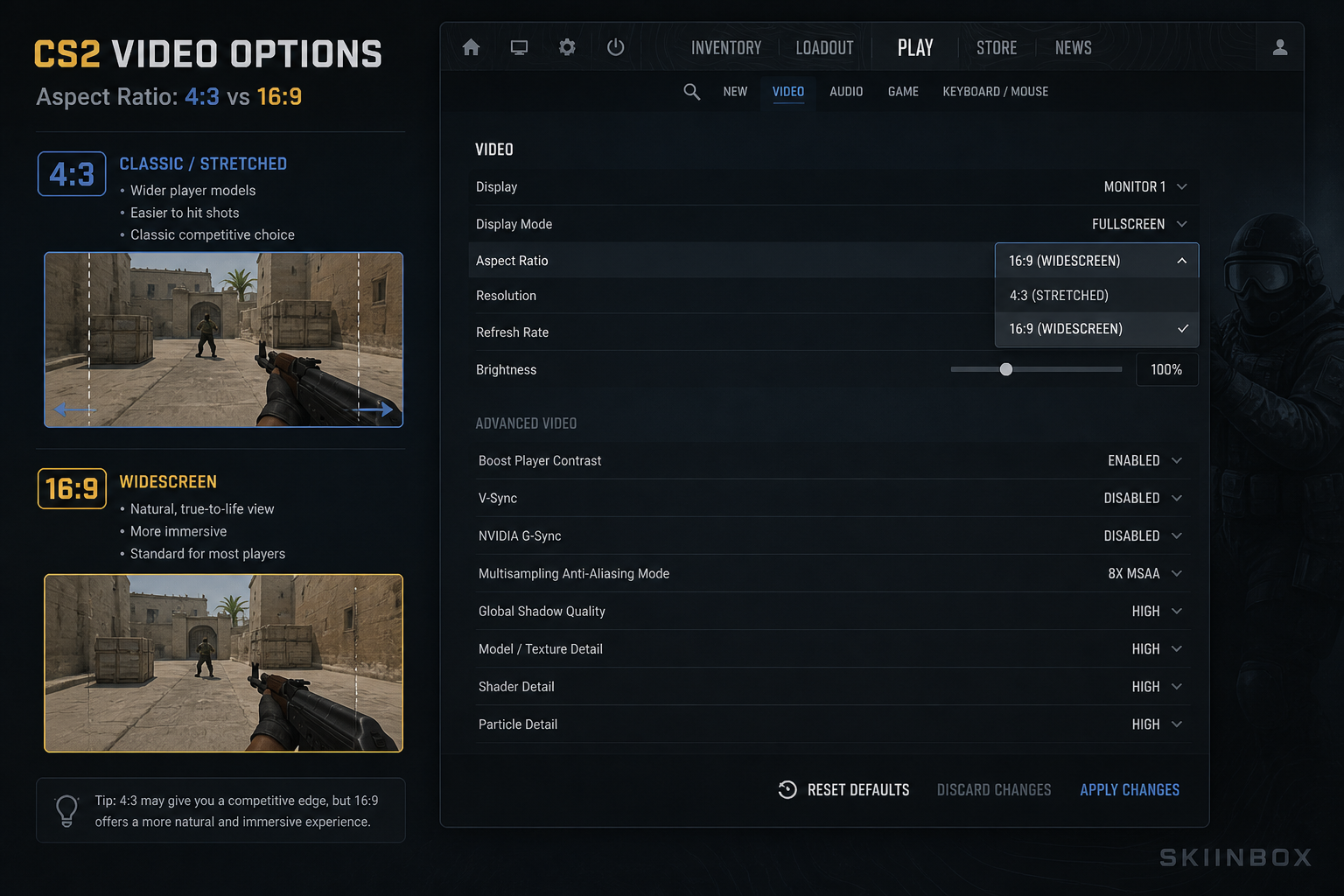Click Reset Defaults button
This screenshot has height=896, width=1344.
point(843,790)
